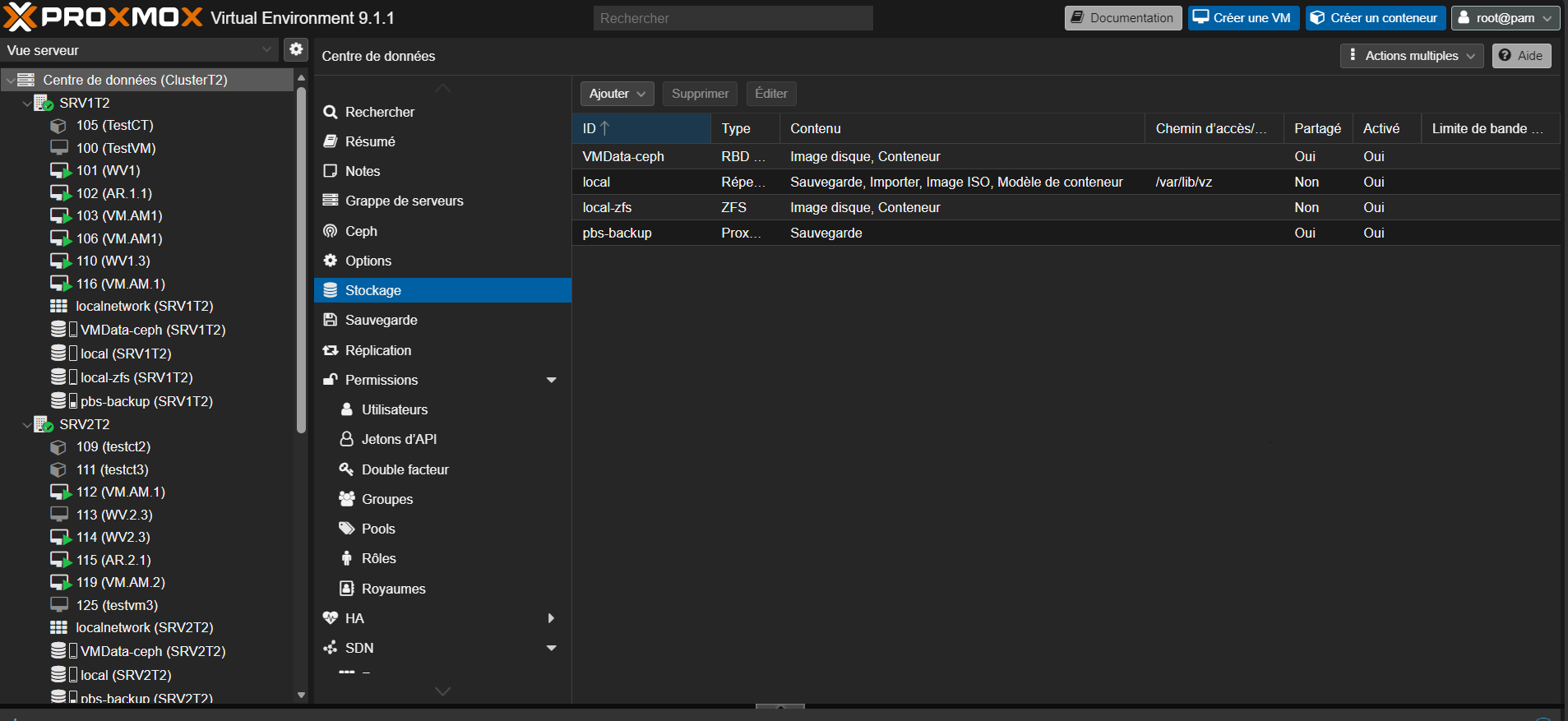
Task: Select the VMData-ceph storage row
Action: [x=1066, y=156]
